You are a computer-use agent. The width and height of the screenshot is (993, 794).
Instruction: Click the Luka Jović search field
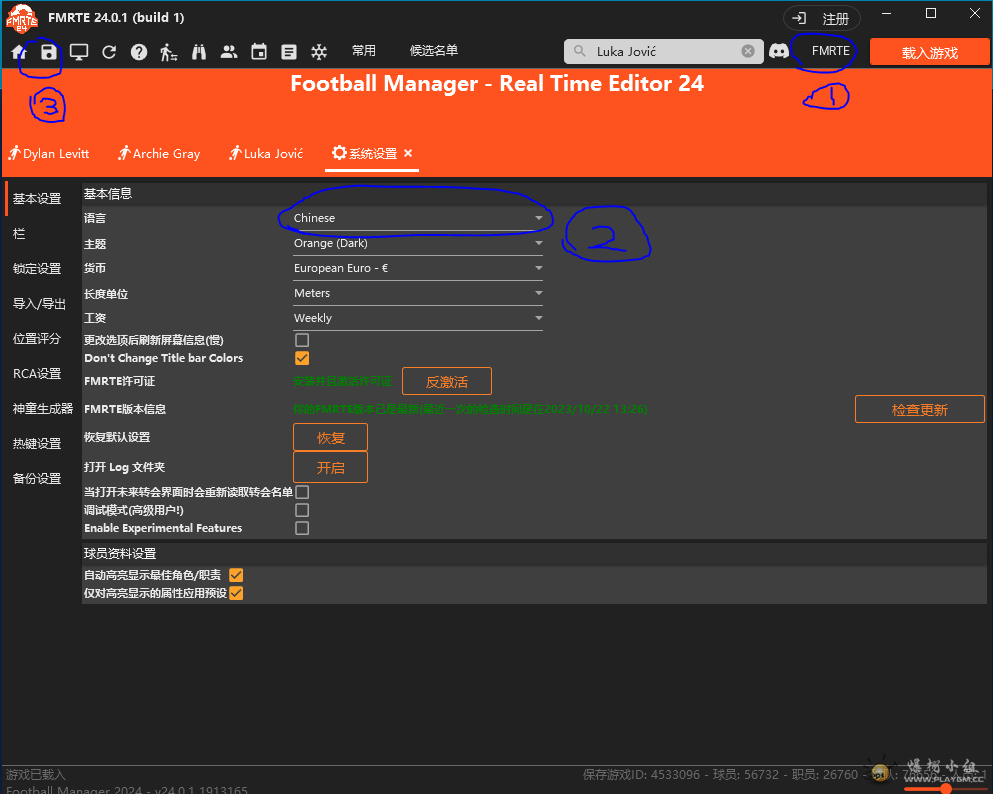pos(665,51)
